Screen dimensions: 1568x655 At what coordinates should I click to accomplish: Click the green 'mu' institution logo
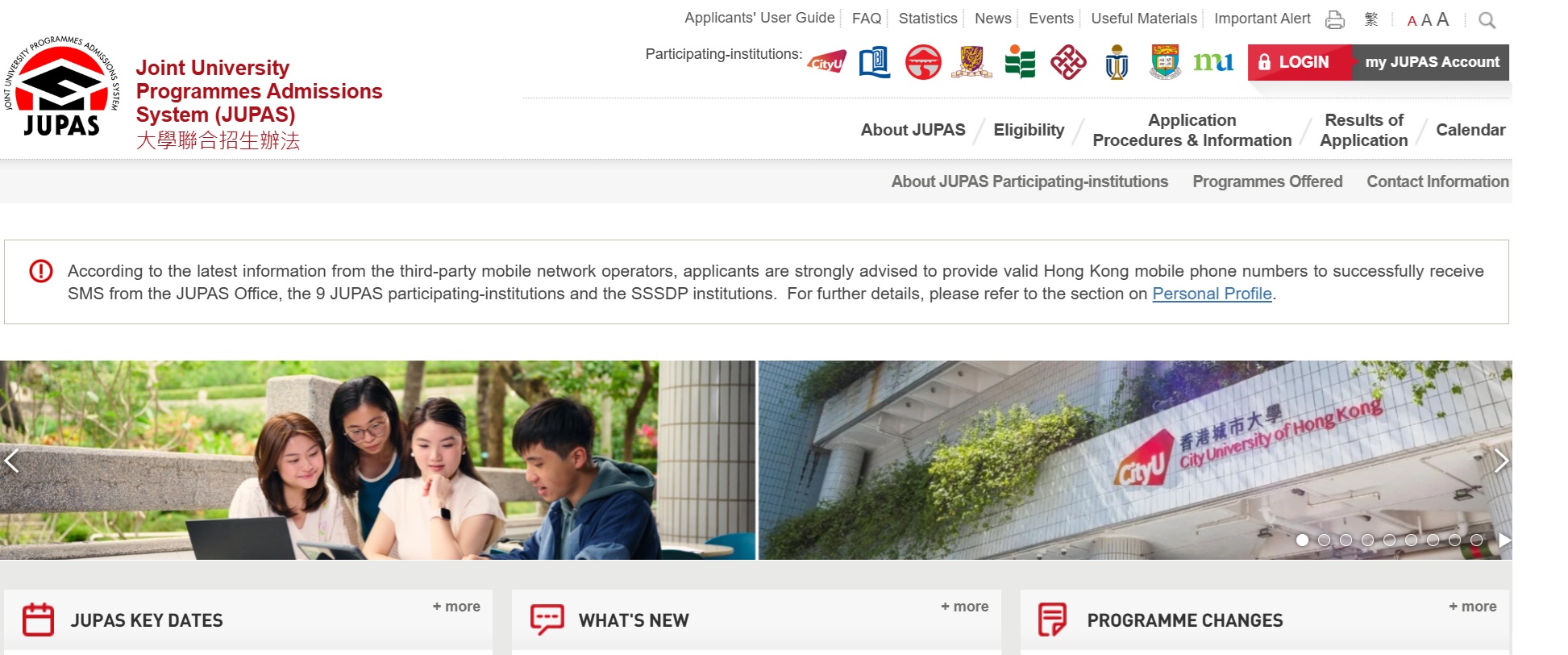click(x=1213, y=62)
